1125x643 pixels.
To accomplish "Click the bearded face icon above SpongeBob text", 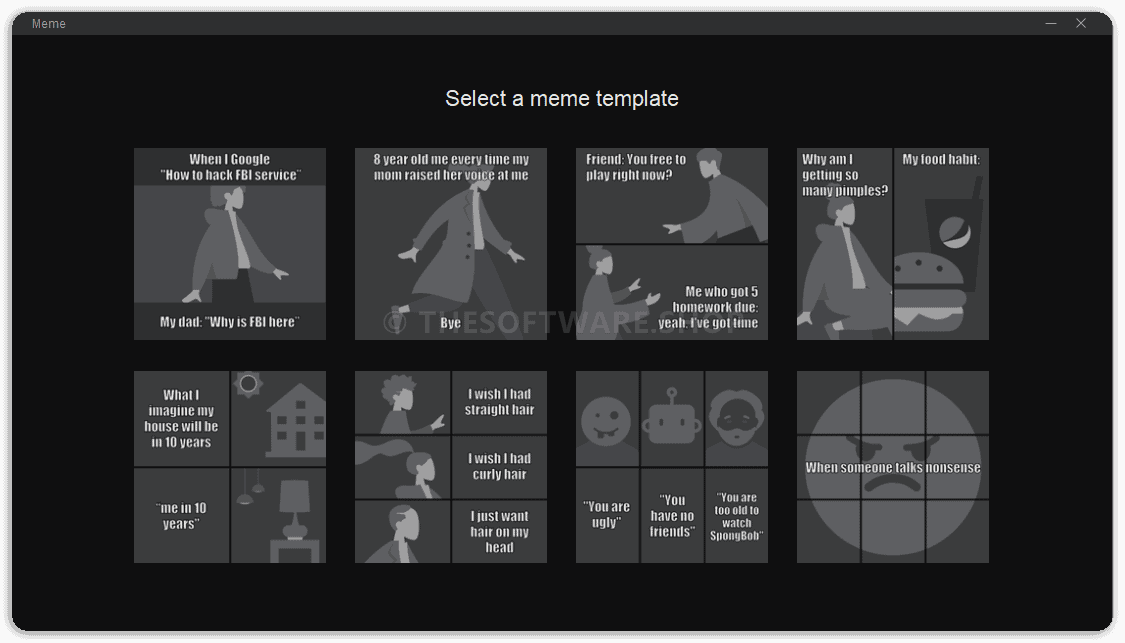I will (736, 419).
